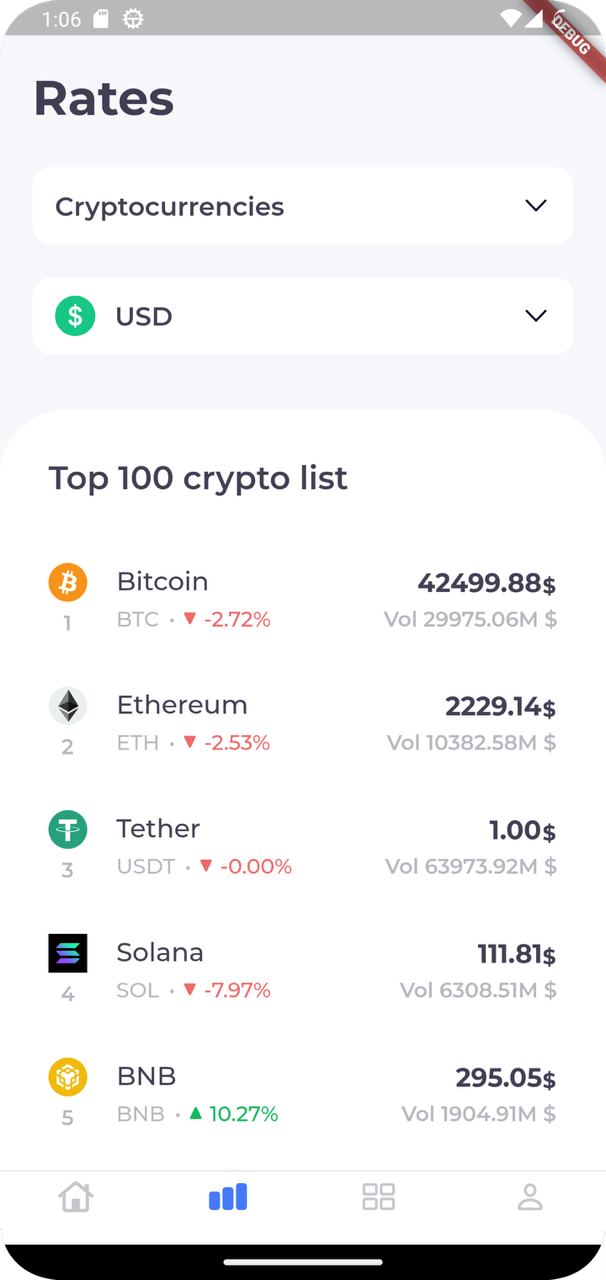Tap the Tether logo icon
The width and height of the screenshot is (606, 1280).
tap(68, 829)
